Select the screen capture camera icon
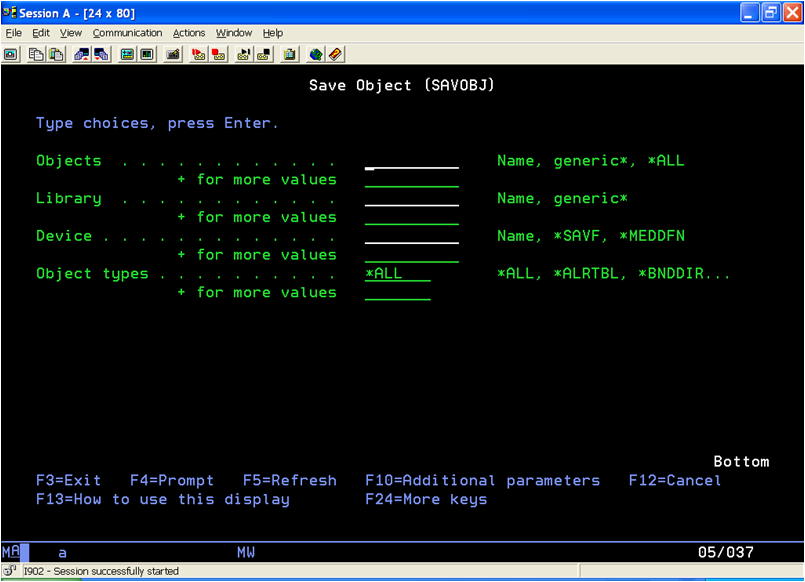Screen dimensions: 805x582 [10, 54]
